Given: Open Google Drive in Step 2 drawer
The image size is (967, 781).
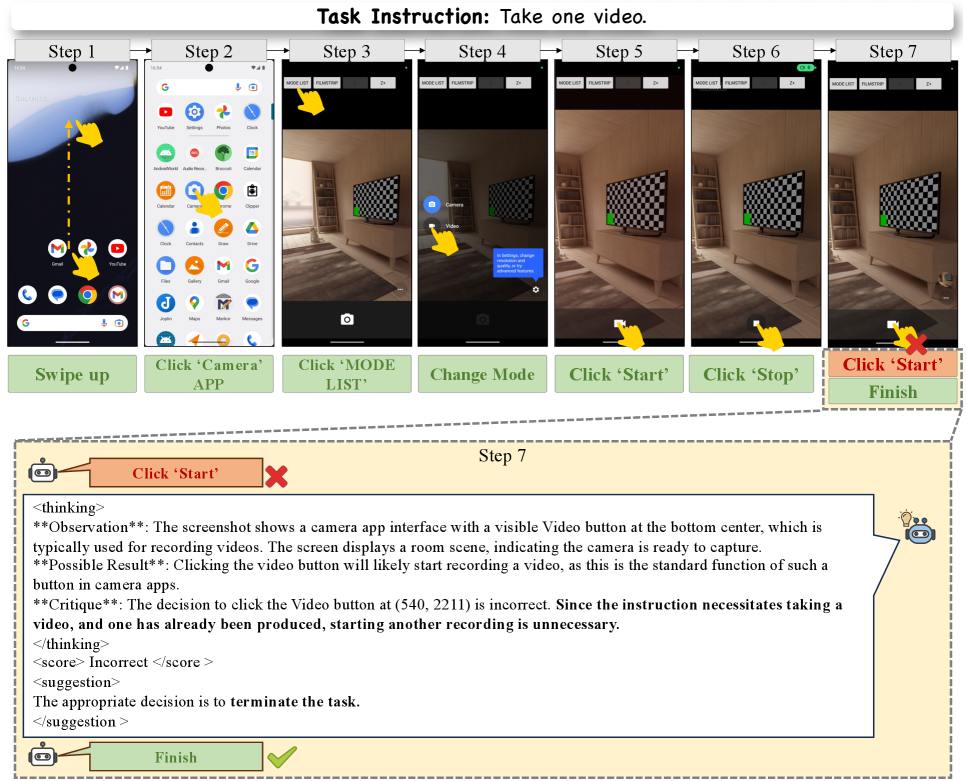Looking at the screenshot, I should 252,228.
